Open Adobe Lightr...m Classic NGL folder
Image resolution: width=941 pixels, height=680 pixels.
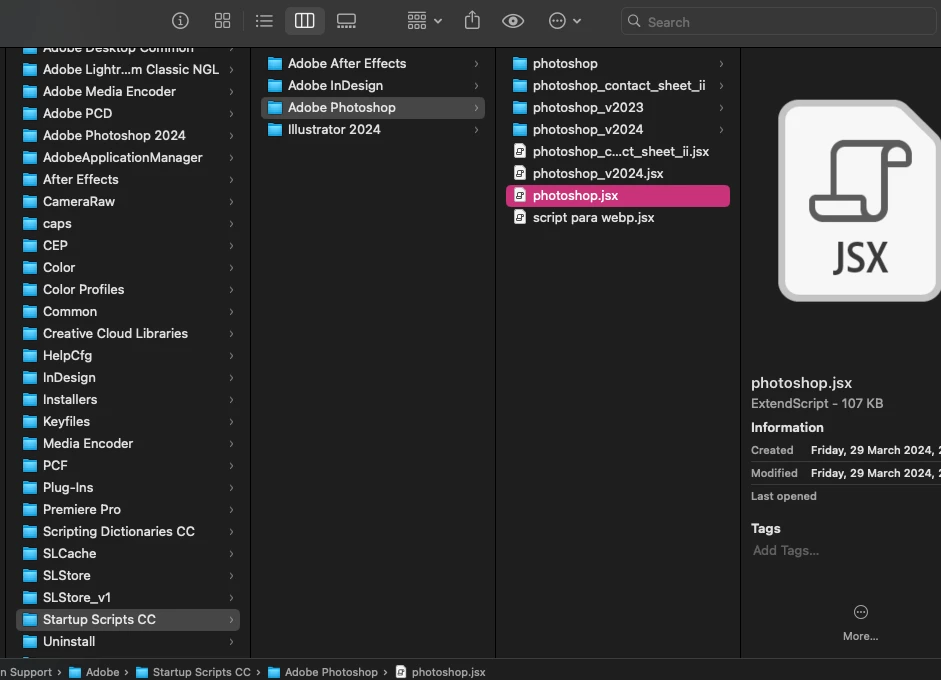(128, 70)
